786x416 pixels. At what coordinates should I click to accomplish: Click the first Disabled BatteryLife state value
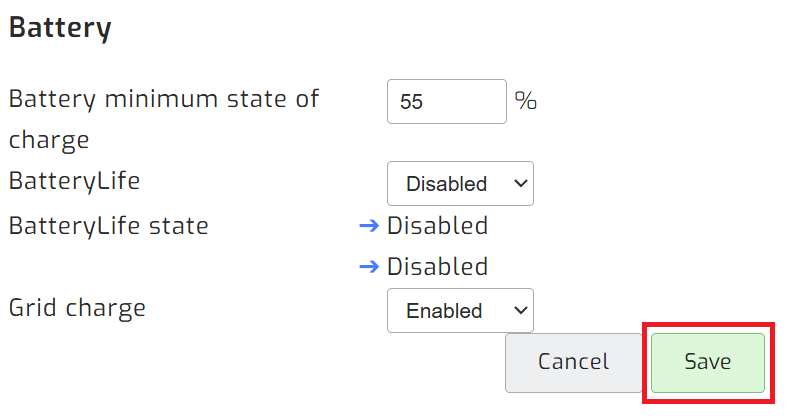(x=437, y=226)
